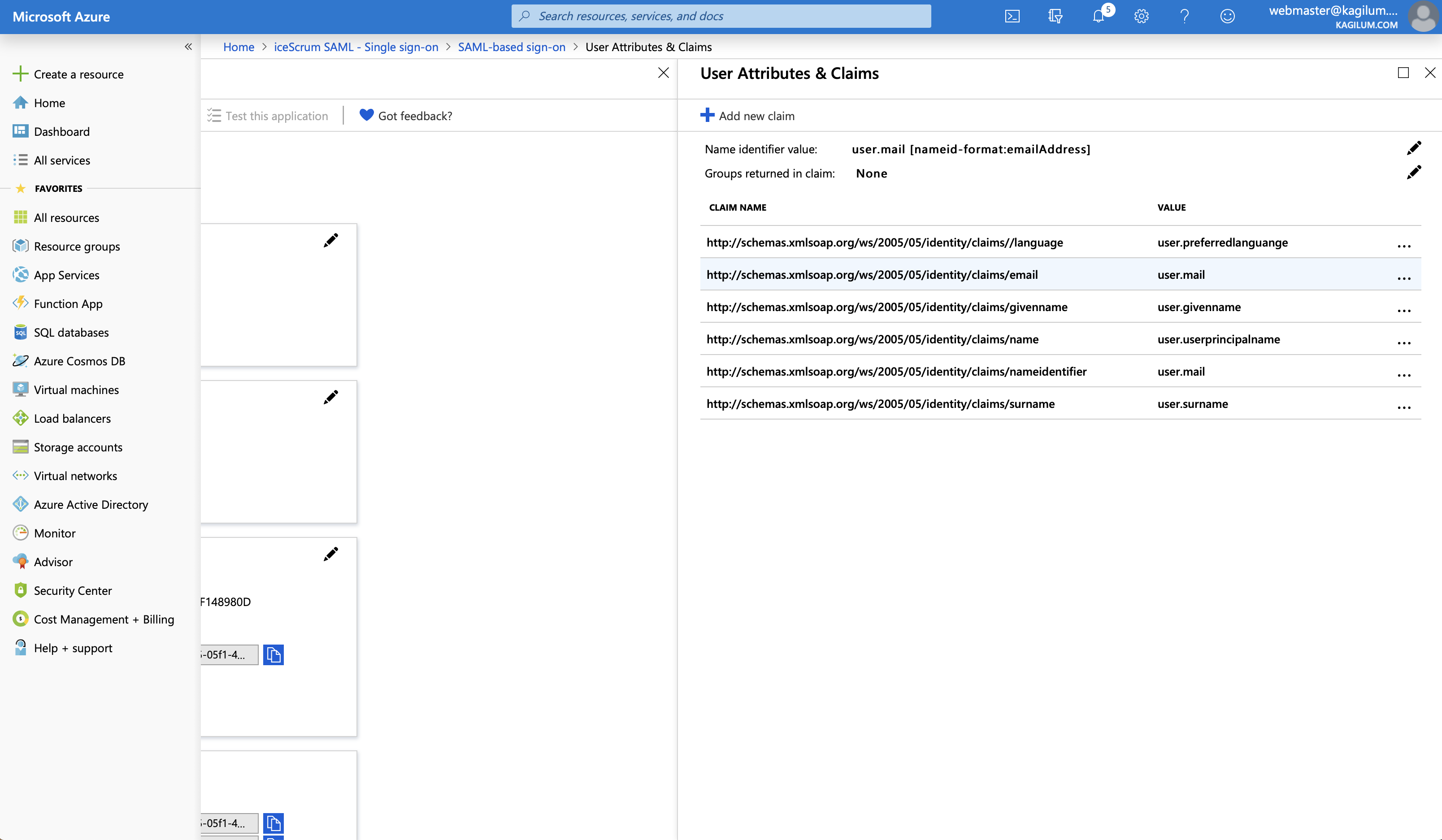Click pencil icon on card with F148980D

pyautogui.click(x=331, y=554)
